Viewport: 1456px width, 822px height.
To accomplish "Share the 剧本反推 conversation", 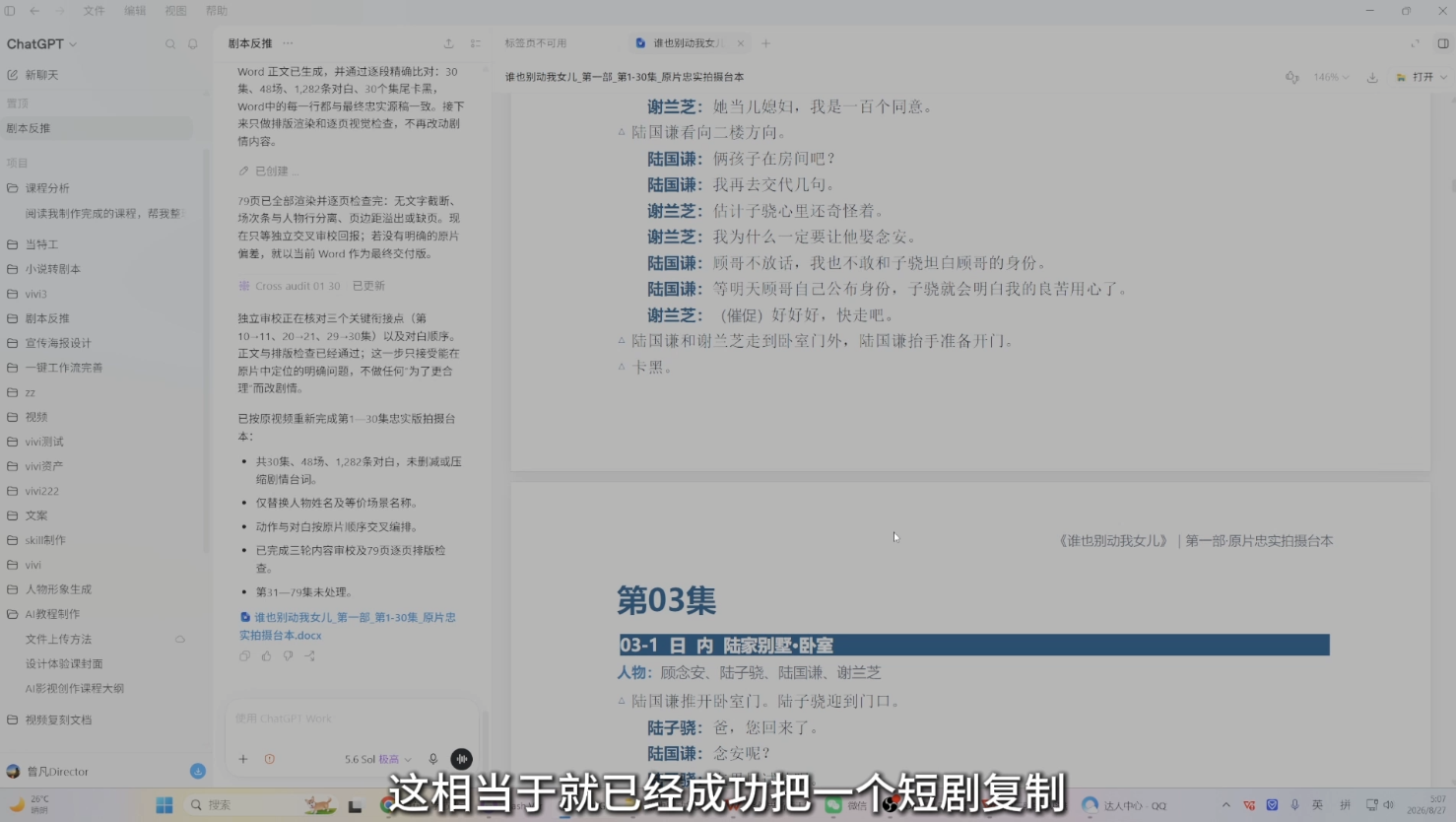I will click(448, 43).
